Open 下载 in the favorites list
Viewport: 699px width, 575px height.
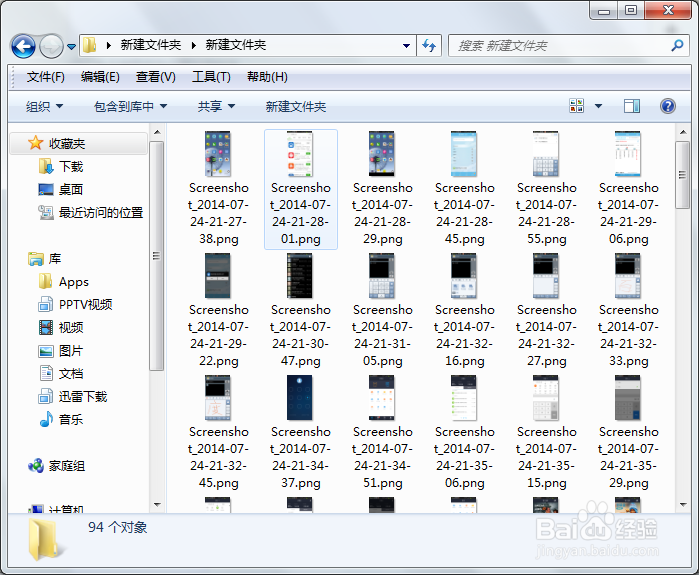pos(61,167)
